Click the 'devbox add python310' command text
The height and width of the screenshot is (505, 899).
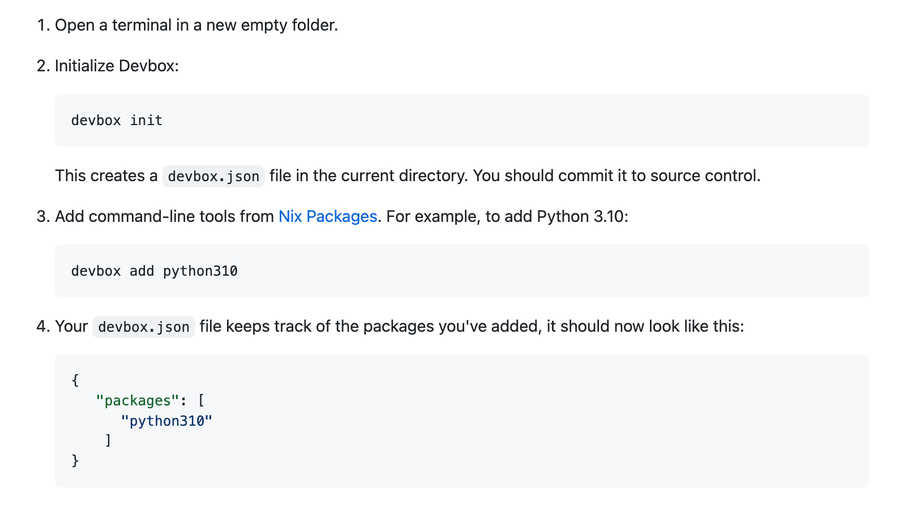pyautogui.click(x=154, y=271)
